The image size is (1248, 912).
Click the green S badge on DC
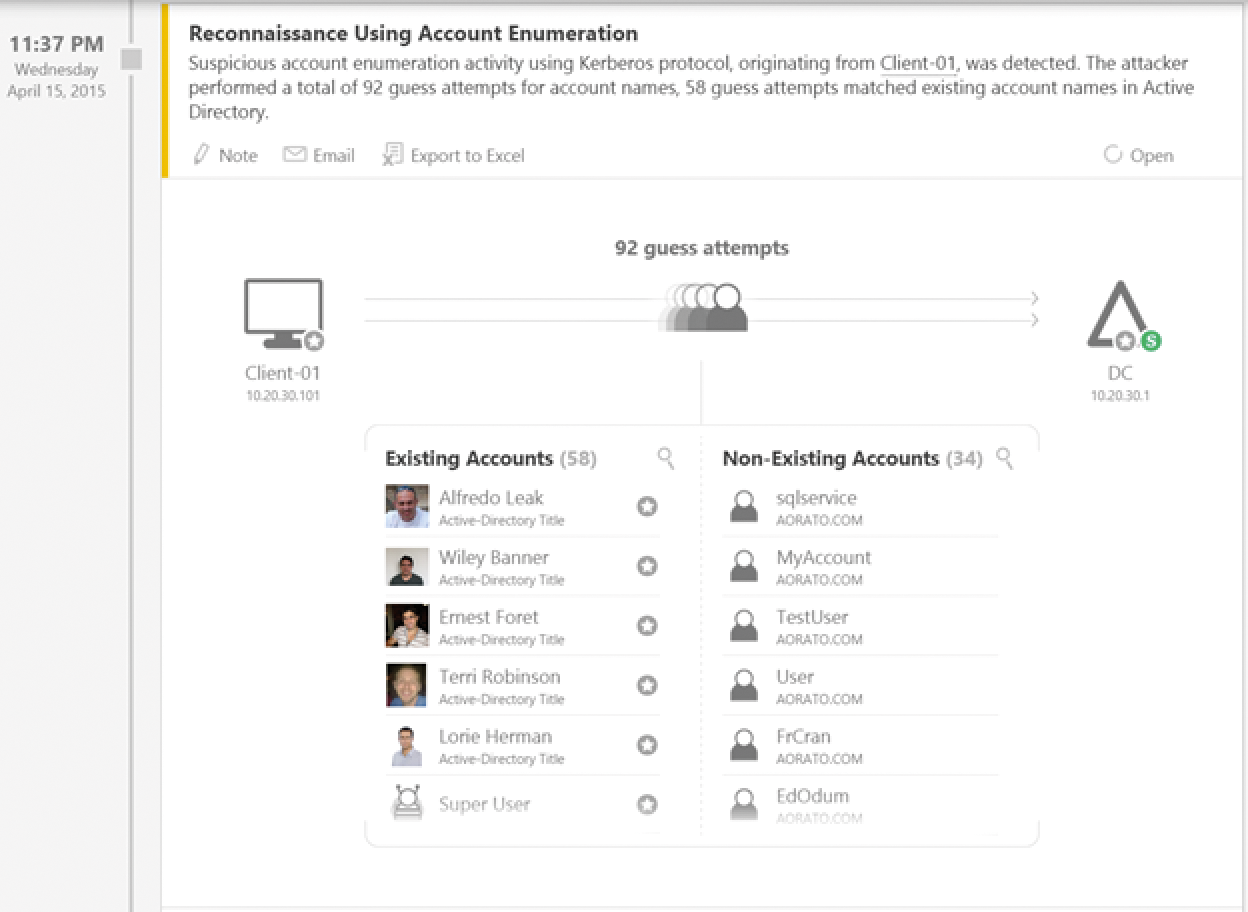click(1151, 341)
